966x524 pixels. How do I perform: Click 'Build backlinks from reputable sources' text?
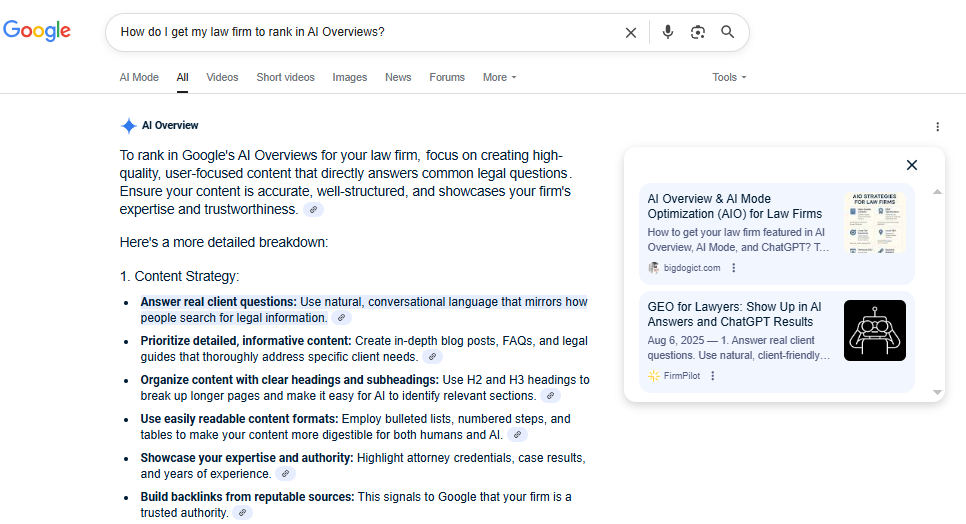(x=247, y=497)
